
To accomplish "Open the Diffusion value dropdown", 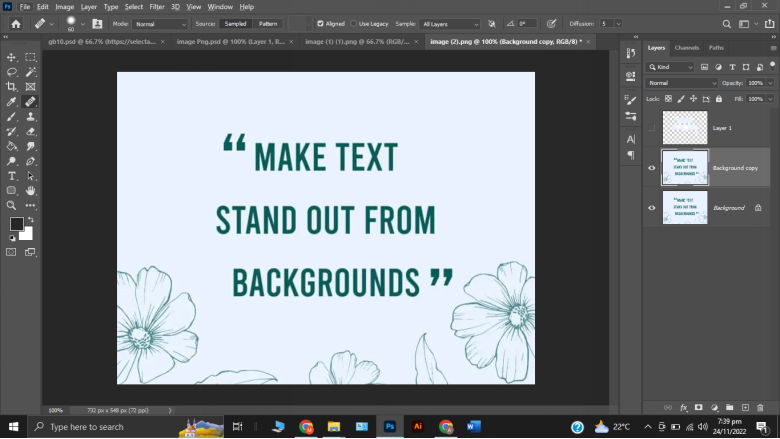I will (x=618, y=24).
